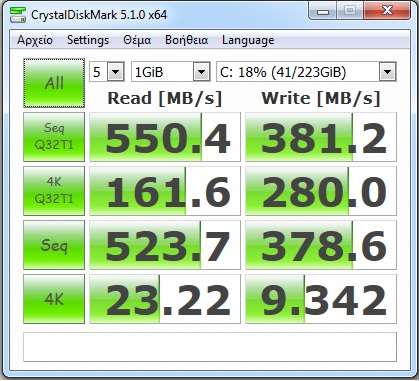
Task: Open the Αρχείο menu
Action: 35,40
